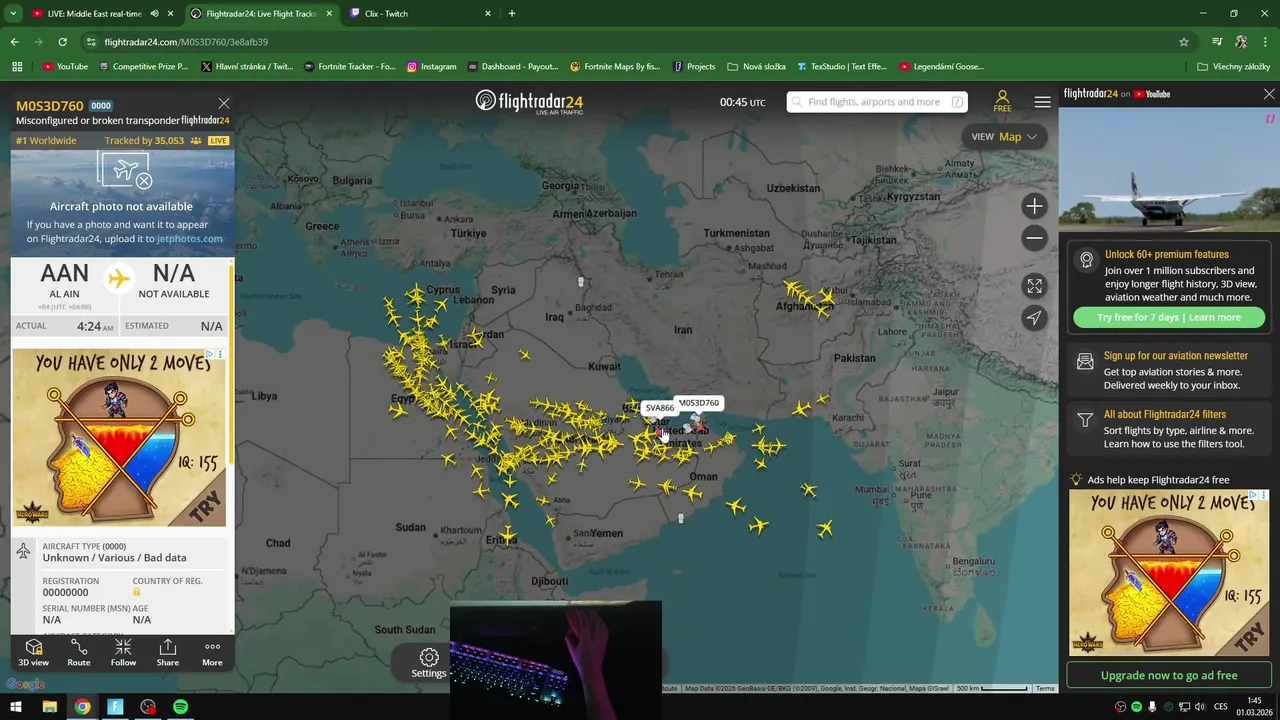Image resolution: width=1280 pixels, height=720 pixels.
Task: Select the M0S3D760 flight label on map
Action: click(698, 403)
